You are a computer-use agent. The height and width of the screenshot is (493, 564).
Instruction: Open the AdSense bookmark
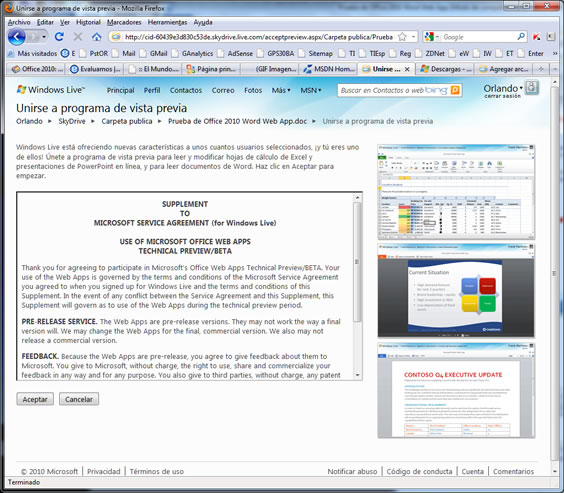tap(235, 53)
